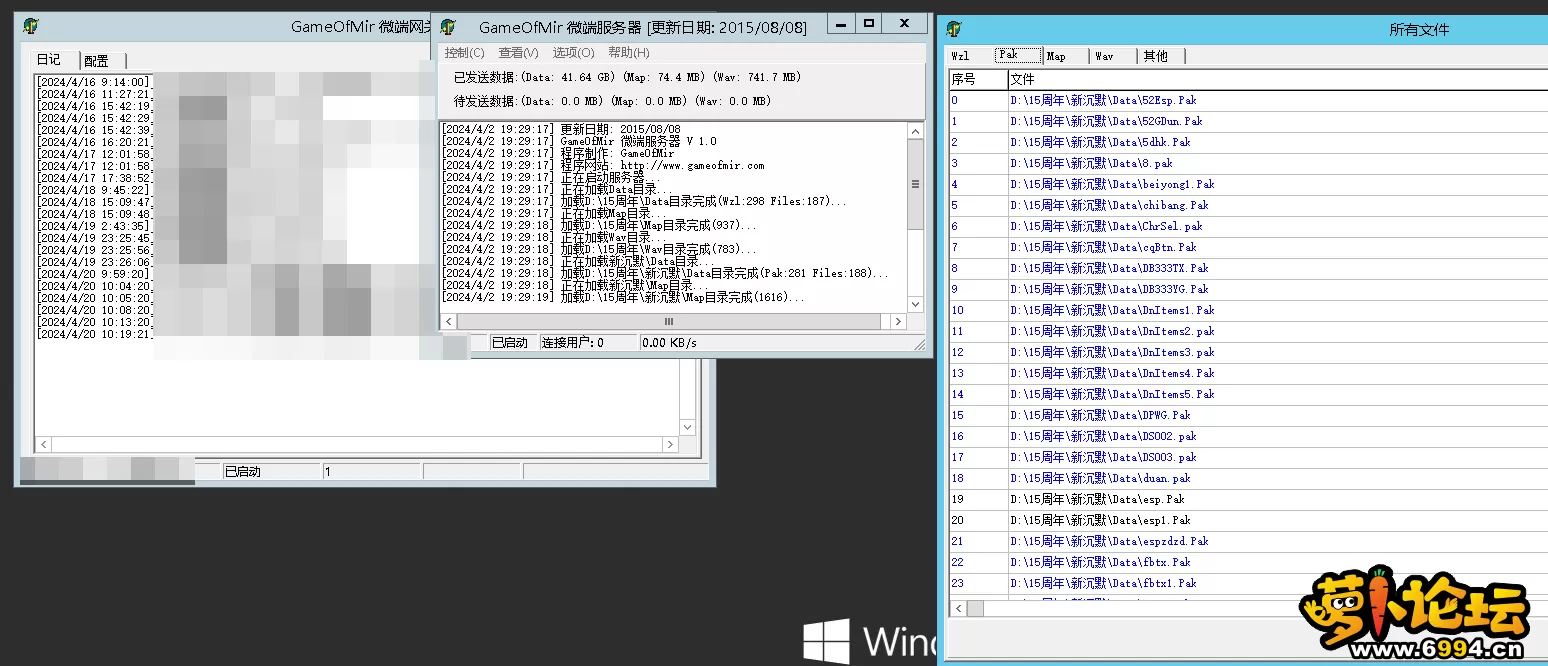Select file row duan.pak
1548x666 pixels.
point(1248,478)
